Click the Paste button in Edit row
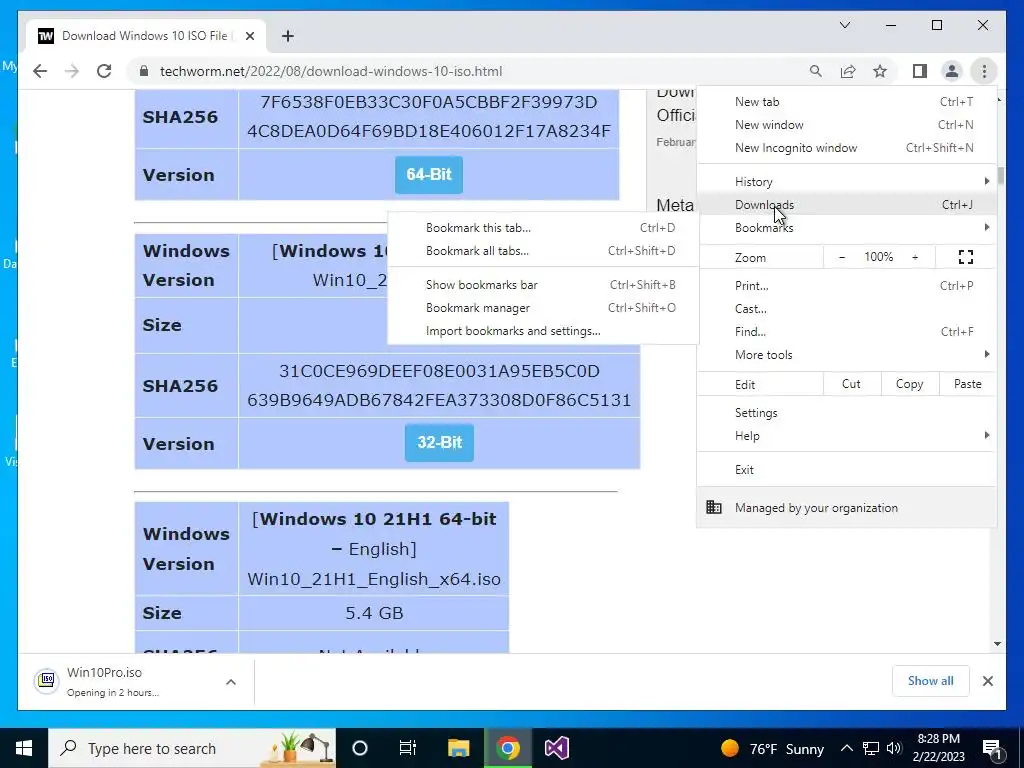 click(x=968, y=384)
